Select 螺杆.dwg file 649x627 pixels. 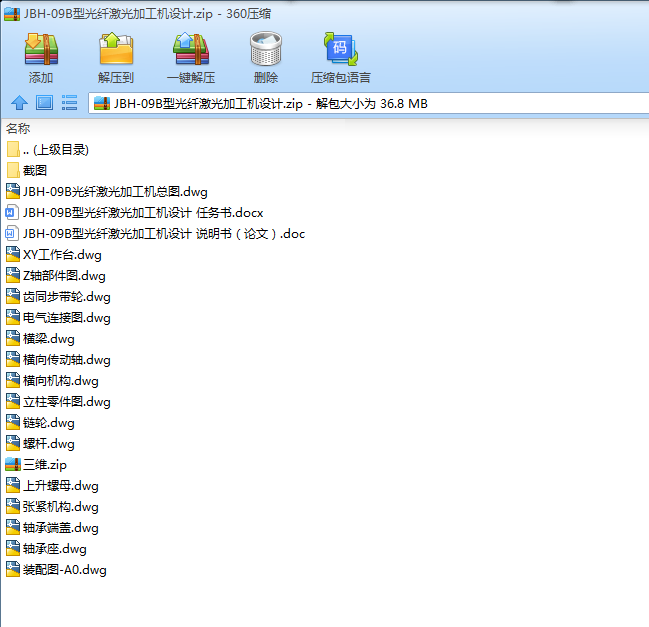[x=41, y=444]
